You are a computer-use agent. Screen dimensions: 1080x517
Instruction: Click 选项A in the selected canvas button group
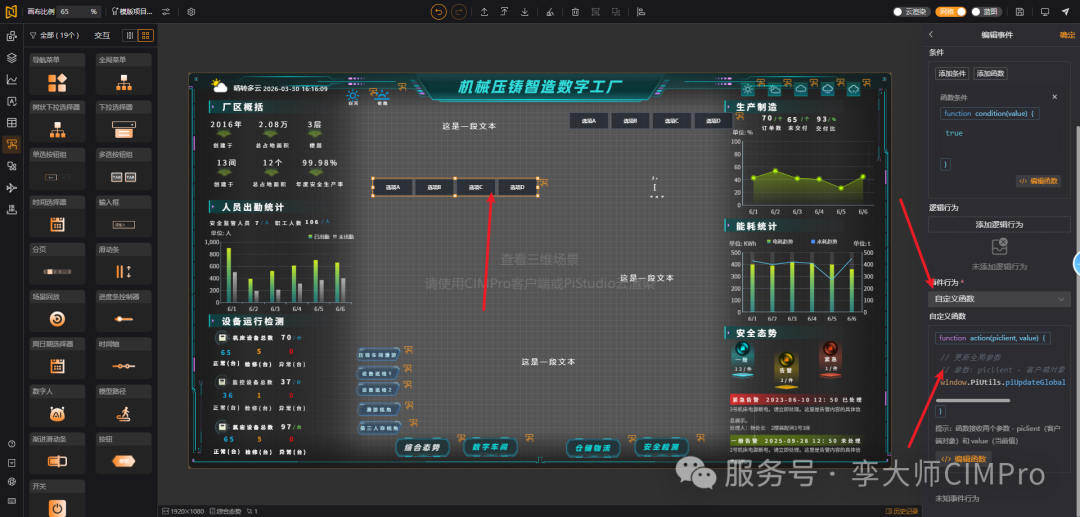point(393,187)
